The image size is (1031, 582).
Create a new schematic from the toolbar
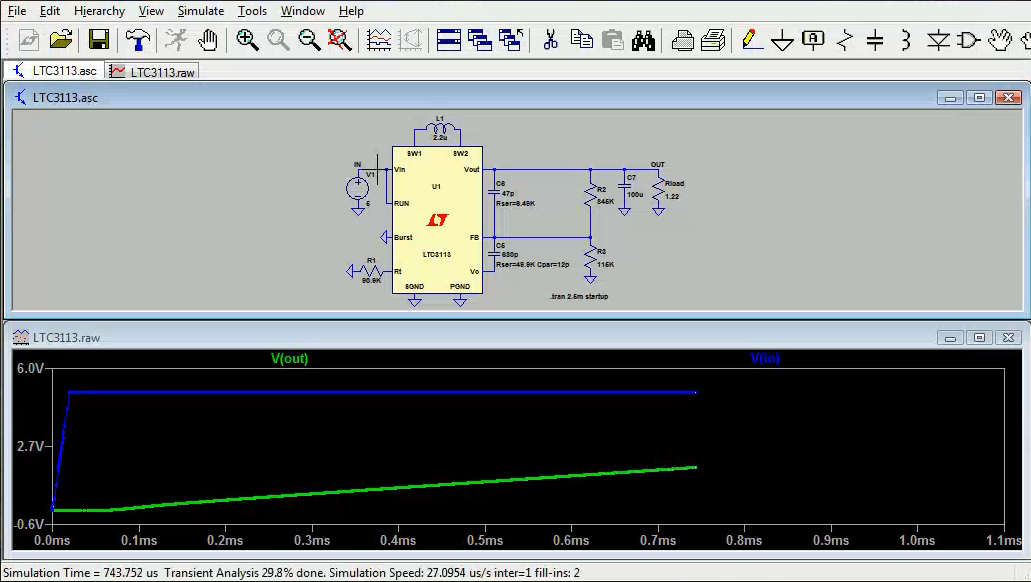(x=28, y=40)
